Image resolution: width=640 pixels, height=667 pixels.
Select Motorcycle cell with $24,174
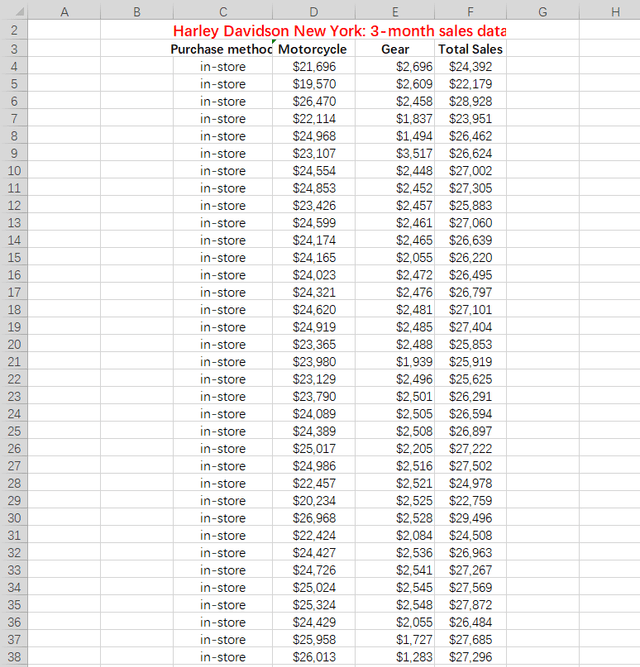click(x=314, y=240)
